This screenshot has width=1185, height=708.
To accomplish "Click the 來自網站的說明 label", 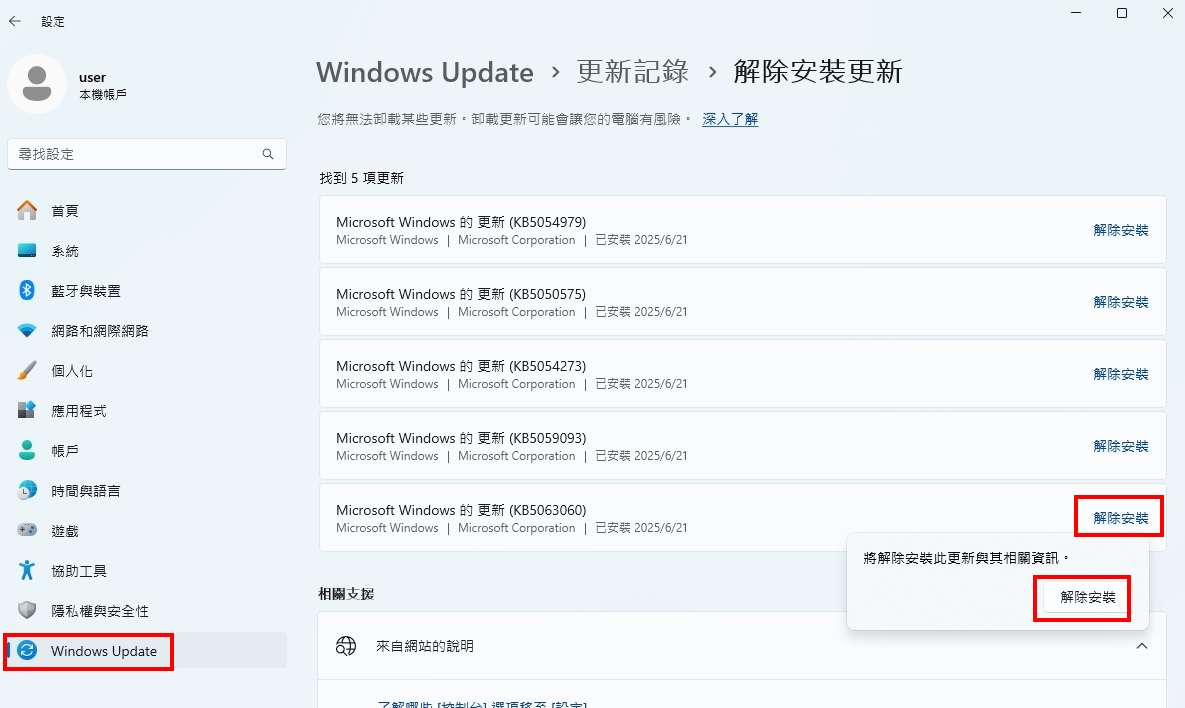I will click(425, 646).
